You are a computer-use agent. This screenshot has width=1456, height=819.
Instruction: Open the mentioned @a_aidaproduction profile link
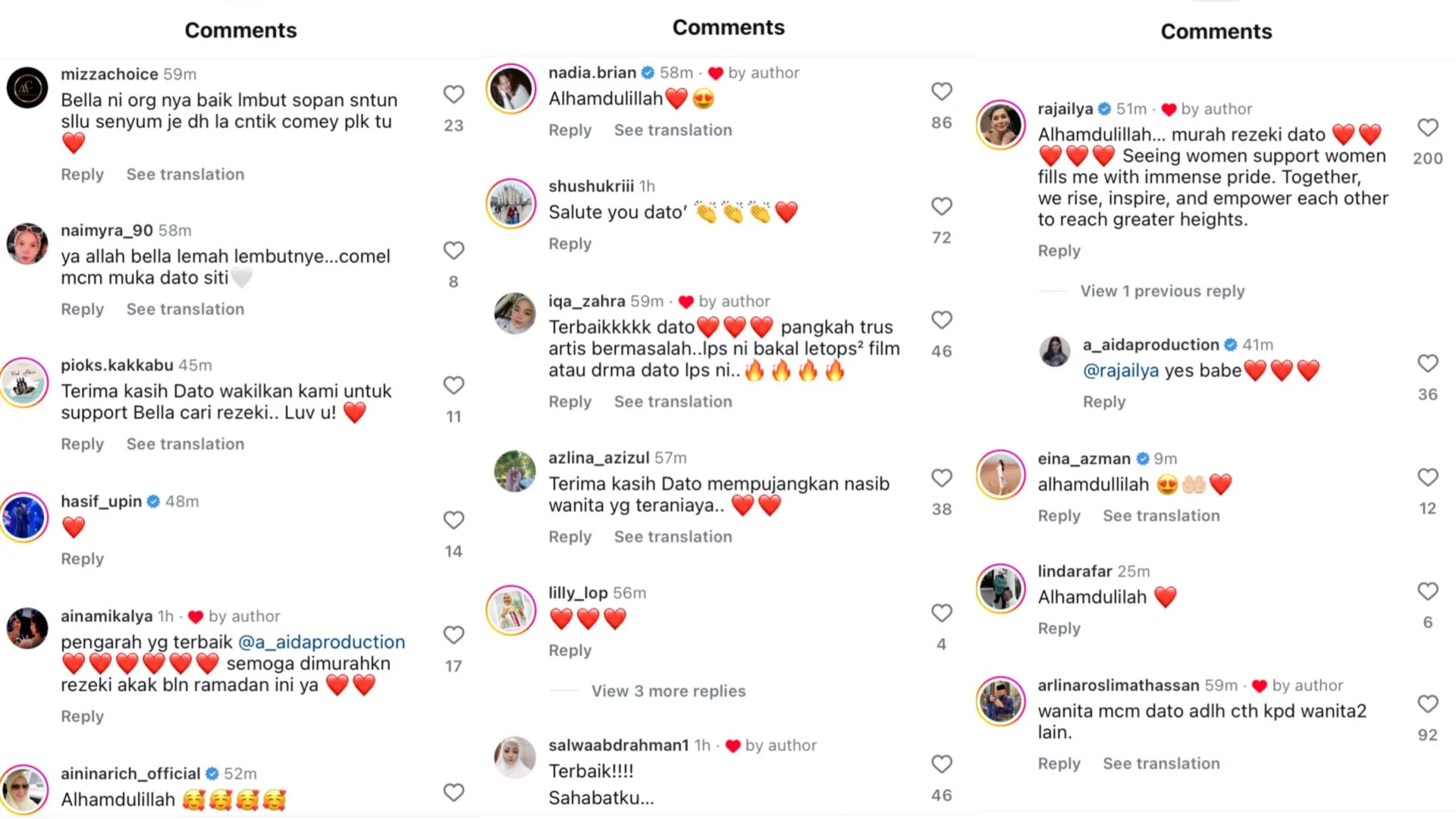coord(322,642)
